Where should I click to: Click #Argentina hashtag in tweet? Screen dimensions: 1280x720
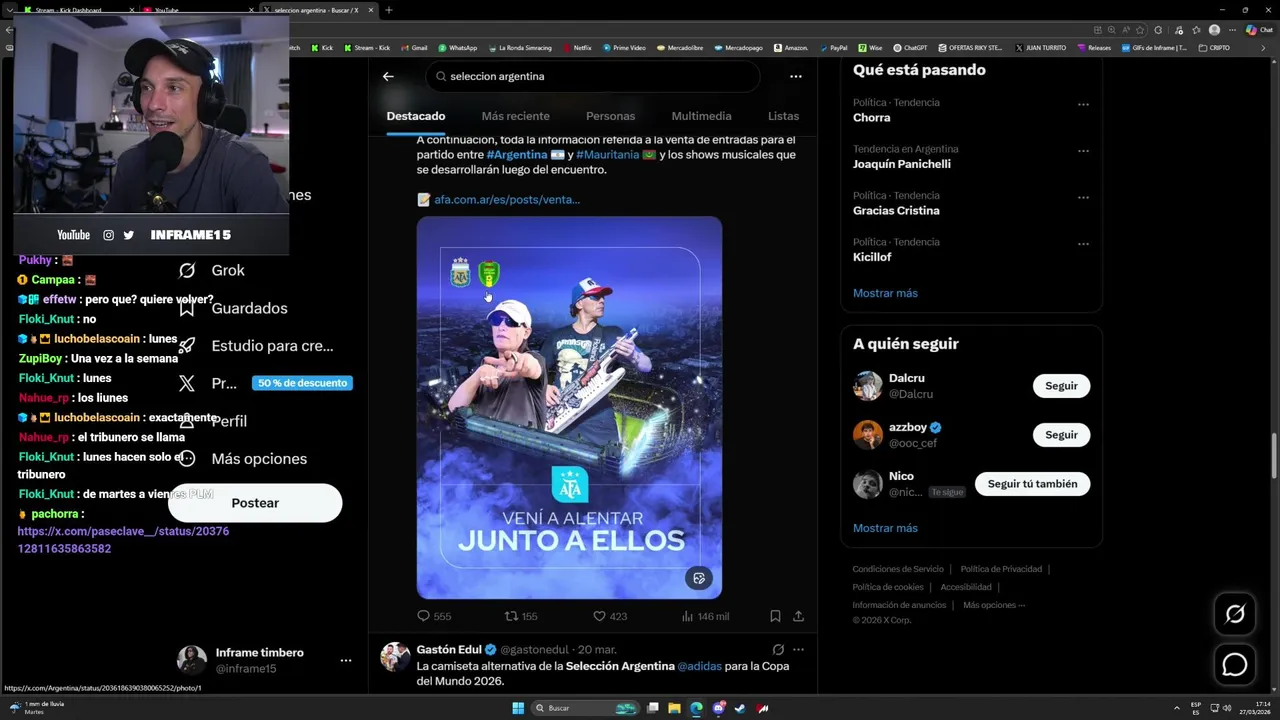coord(516,155)
